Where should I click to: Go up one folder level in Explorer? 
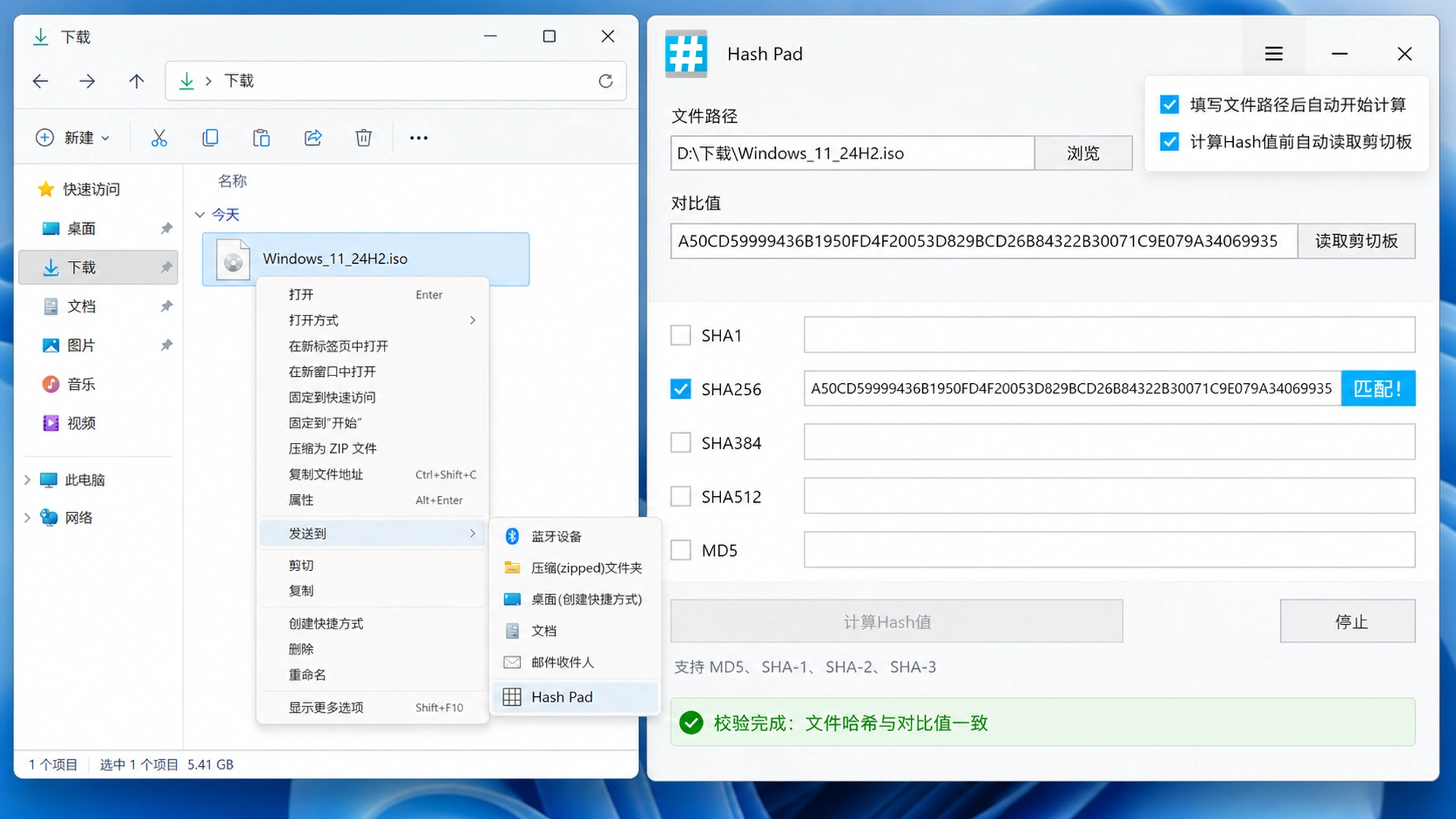136,81
